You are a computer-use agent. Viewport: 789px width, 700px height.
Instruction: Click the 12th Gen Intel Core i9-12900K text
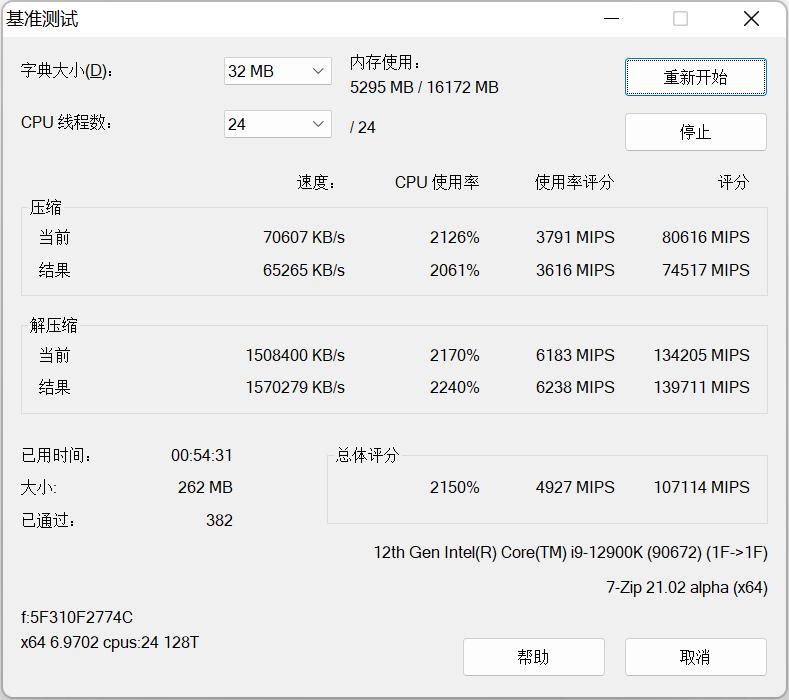click(571, 553)
